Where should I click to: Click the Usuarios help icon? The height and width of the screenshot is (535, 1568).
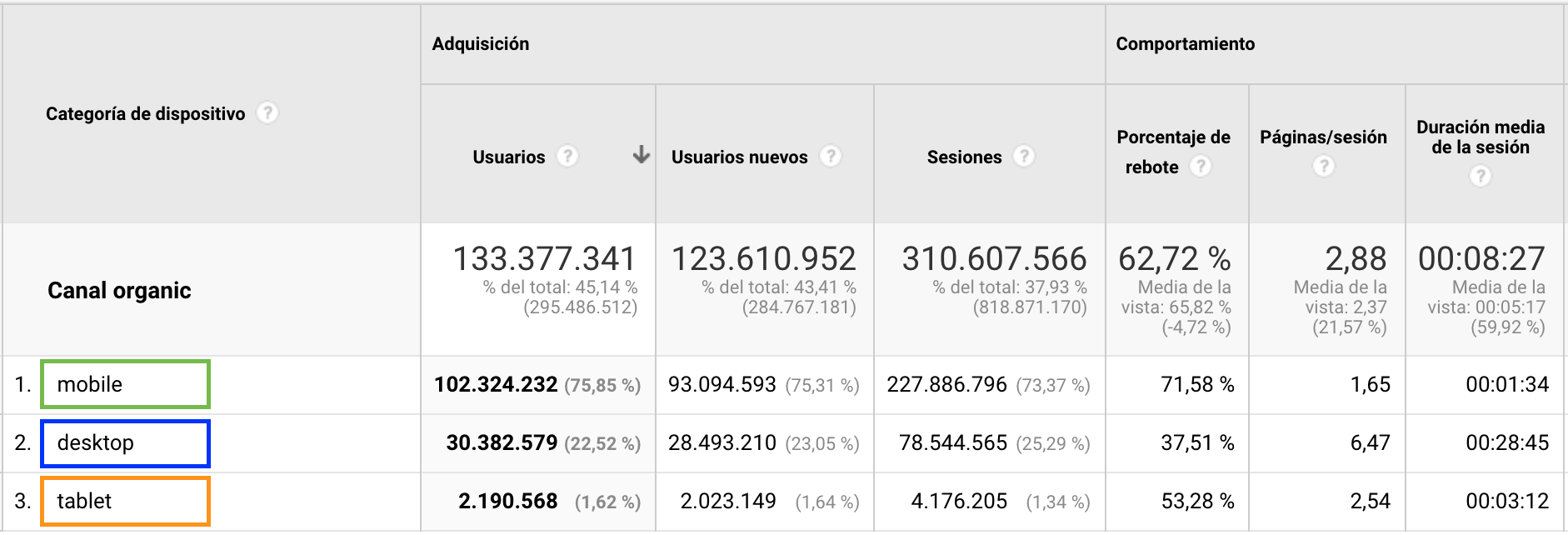point(567,156)
